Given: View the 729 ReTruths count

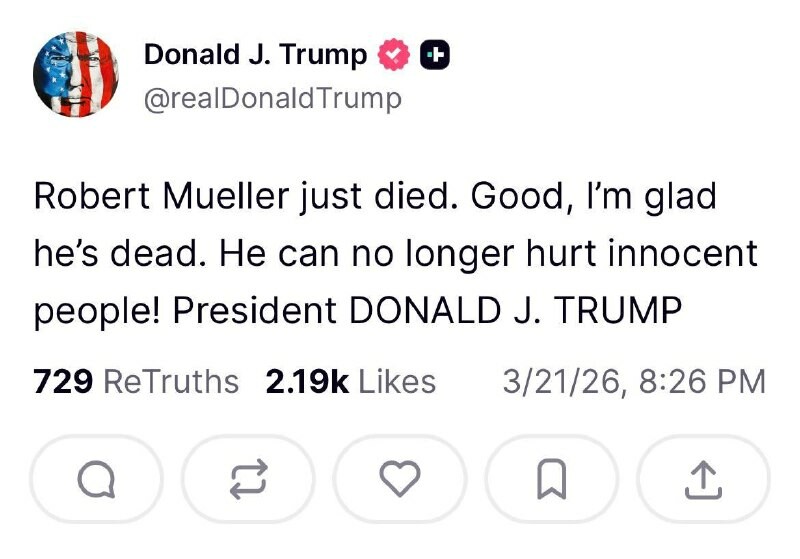Looking at the screenshot, I should click(x=63, y=381).
